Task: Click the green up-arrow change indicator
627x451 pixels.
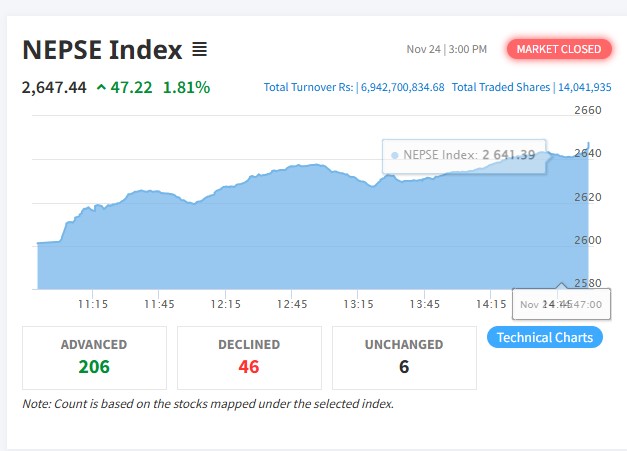Action: [x=101, y=87]
